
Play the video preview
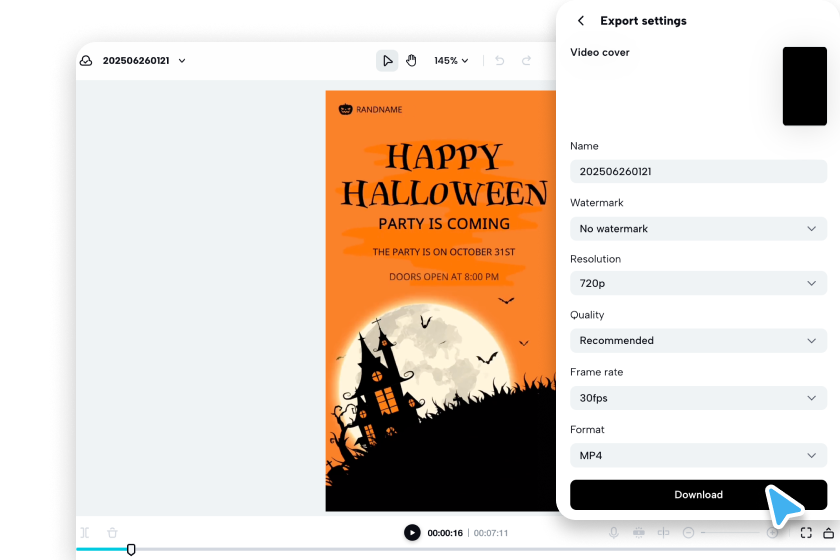[x=412, y=533]
